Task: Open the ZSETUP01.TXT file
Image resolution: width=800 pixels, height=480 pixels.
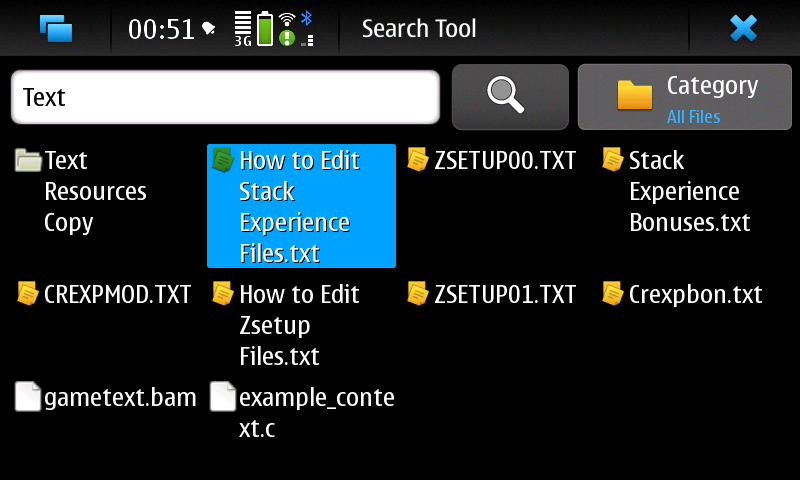Action: 492,294
